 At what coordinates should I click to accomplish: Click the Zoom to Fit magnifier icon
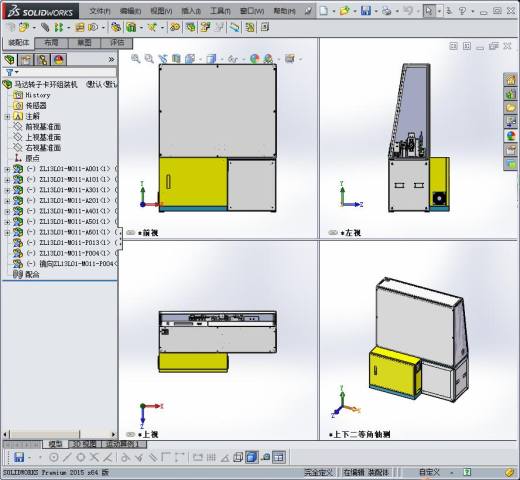point(135,59)
